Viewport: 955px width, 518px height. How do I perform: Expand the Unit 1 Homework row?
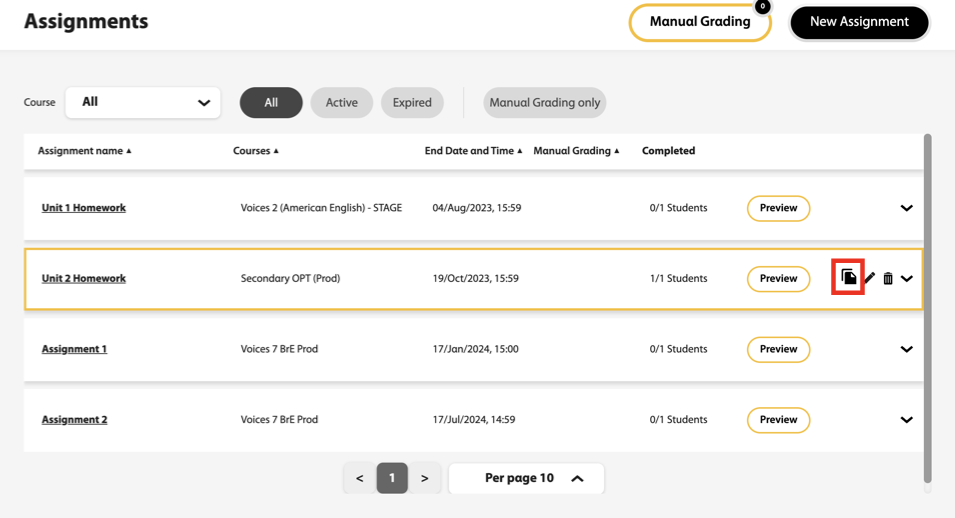906,208
